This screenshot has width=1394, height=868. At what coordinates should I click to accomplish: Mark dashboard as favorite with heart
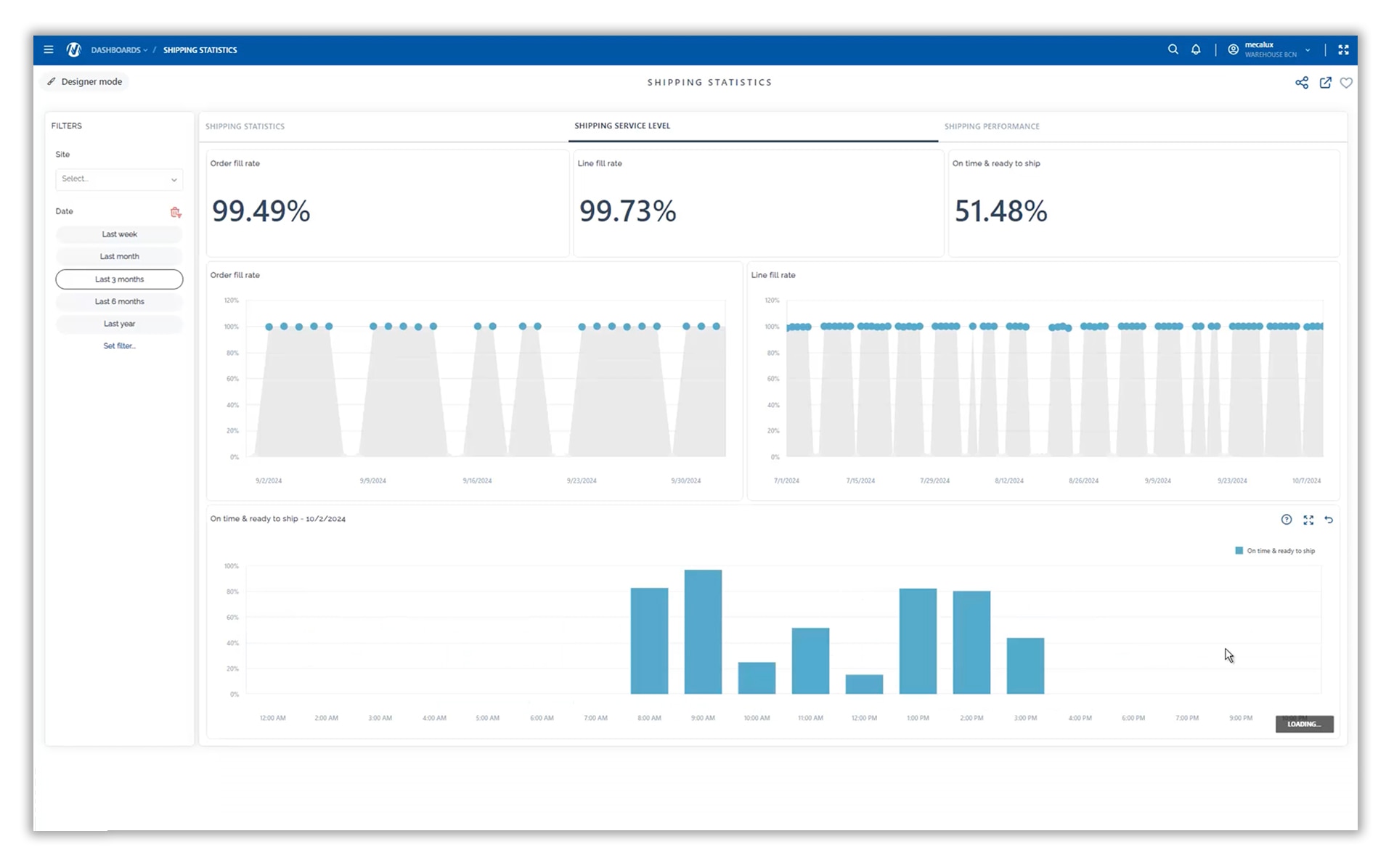(1346, 83)
